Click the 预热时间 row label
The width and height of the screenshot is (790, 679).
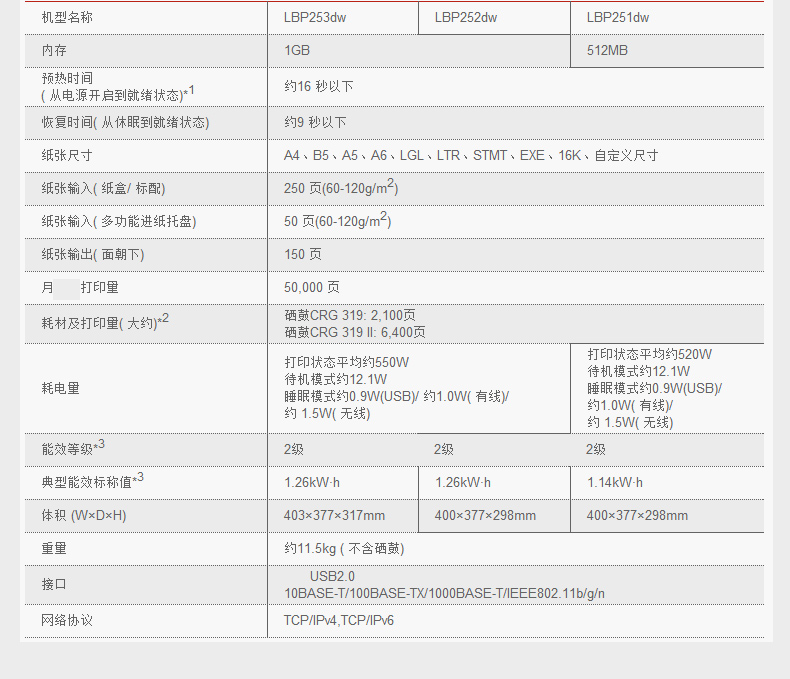tap(118, 87)
